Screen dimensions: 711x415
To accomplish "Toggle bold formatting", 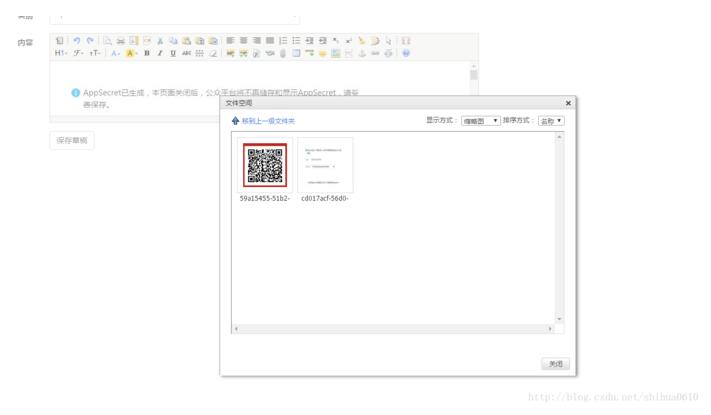I will [x=147, y=53].
